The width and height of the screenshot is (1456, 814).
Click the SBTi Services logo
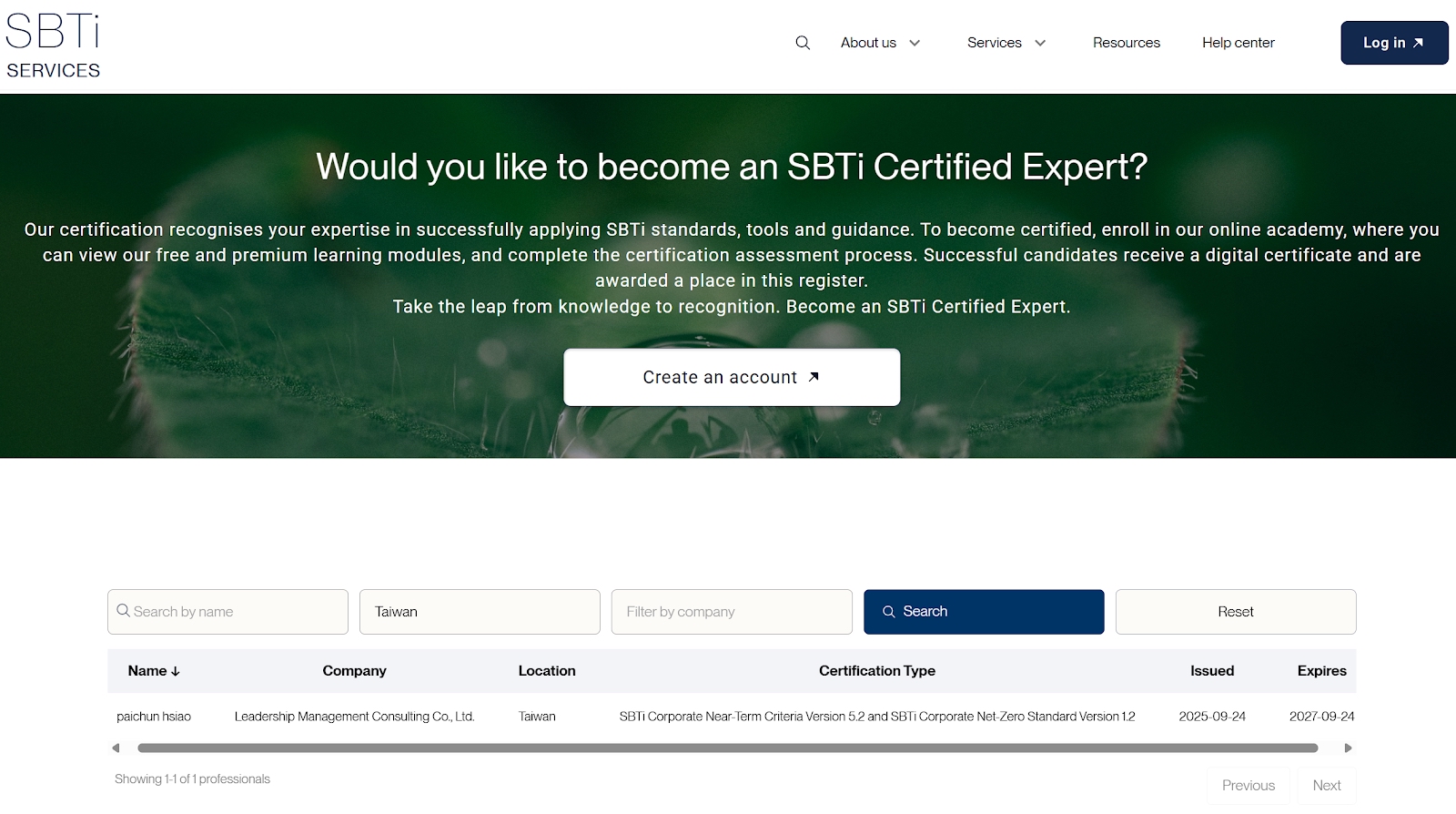(53, 46)
